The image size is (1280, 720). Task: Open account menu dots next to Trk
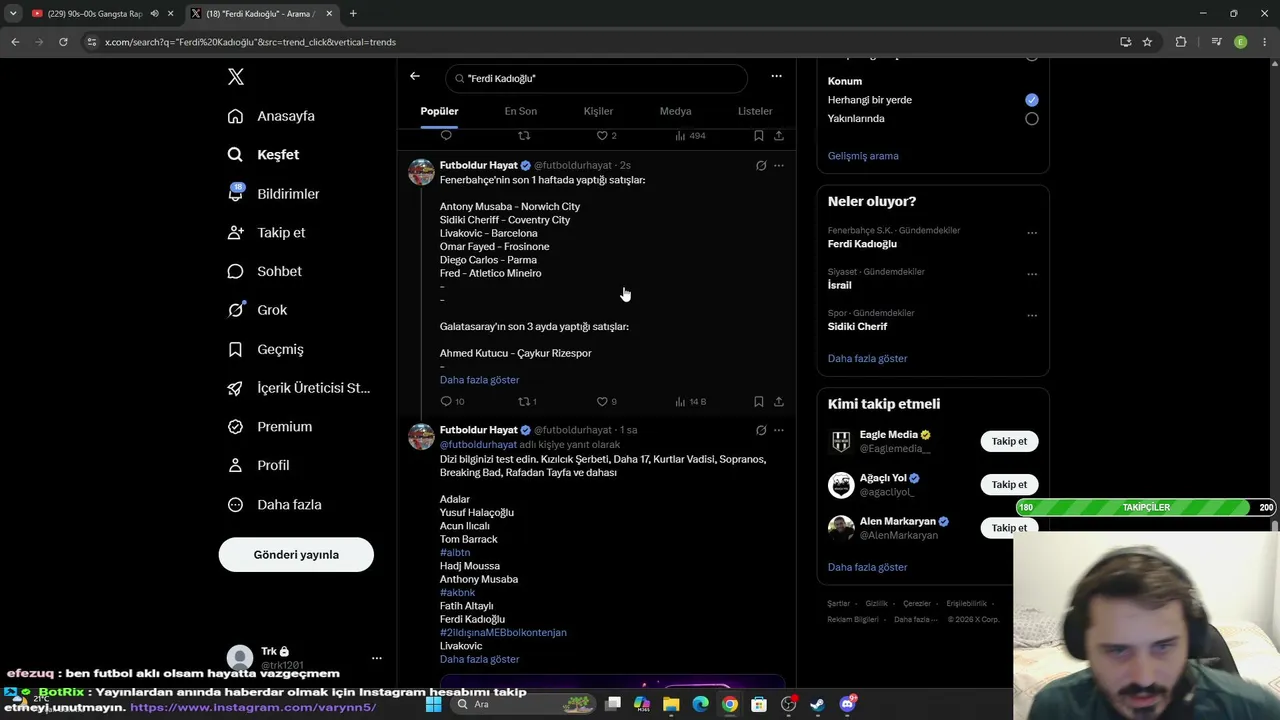[x=376, y=658]
